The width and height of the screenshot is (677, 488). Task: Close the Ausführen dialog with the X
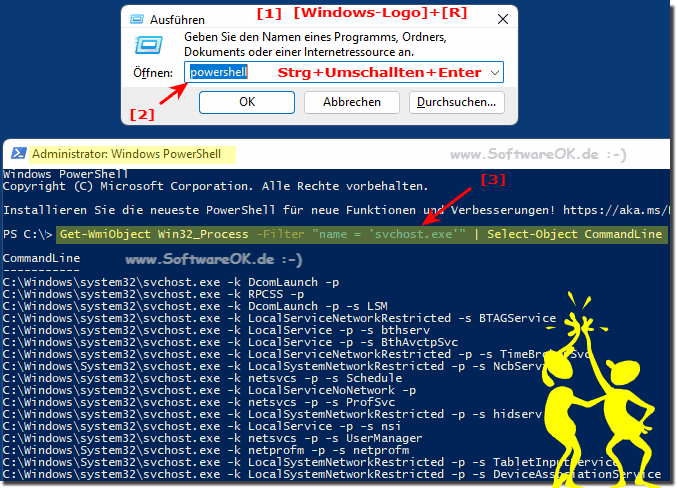pos(503,19)
